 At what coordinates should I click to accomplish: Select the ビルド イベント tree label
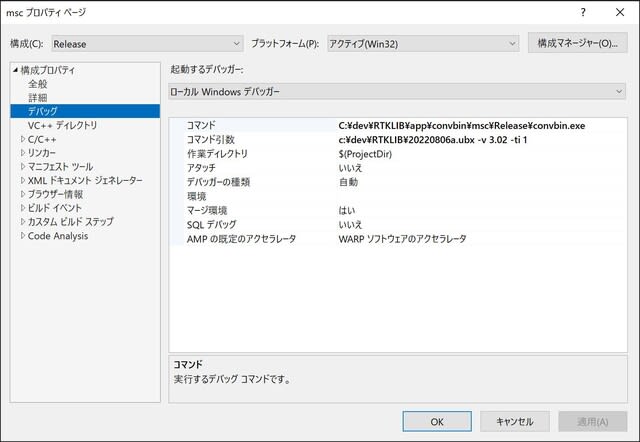click(55, 208)
